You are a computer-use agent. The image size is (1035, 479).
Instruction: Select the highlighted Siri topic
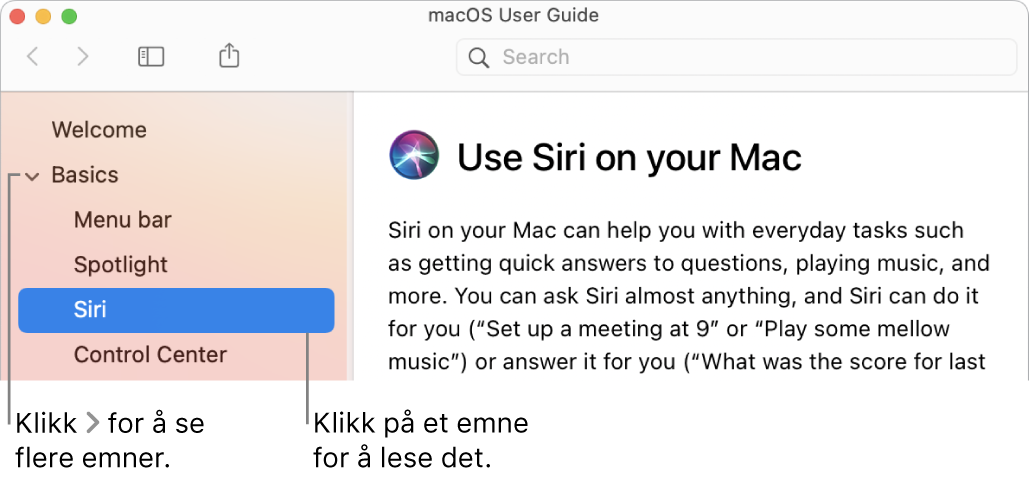[x=176, y=310]
